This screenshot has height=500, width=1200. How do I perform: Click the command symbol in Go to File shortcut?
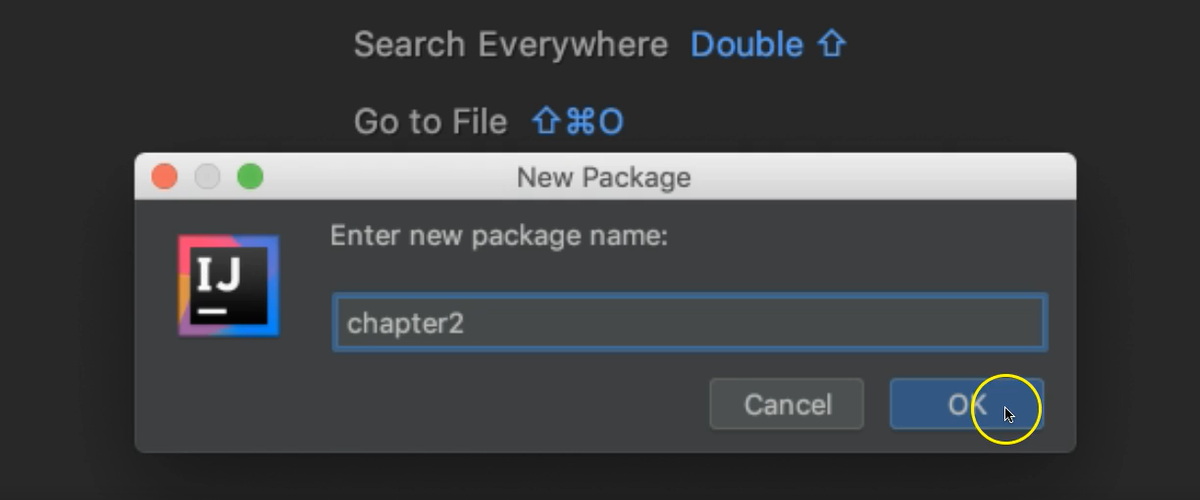[580, 121]
